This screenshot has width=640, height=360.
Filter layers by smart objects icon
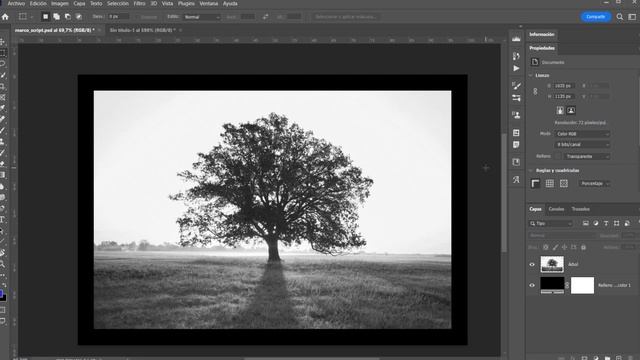point(627,223)
